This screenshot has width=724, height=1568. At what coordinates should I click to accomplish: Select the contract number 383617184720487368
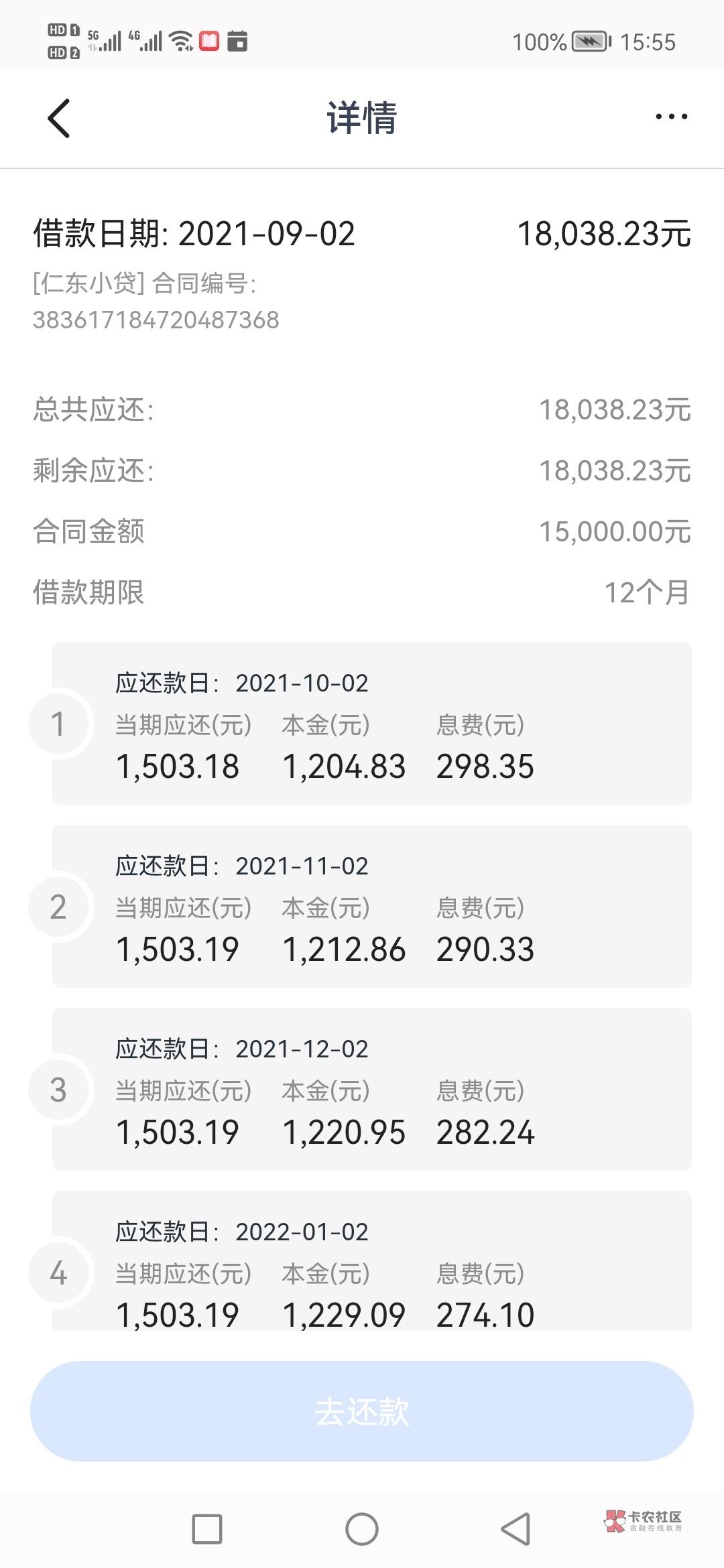point(156,320)
